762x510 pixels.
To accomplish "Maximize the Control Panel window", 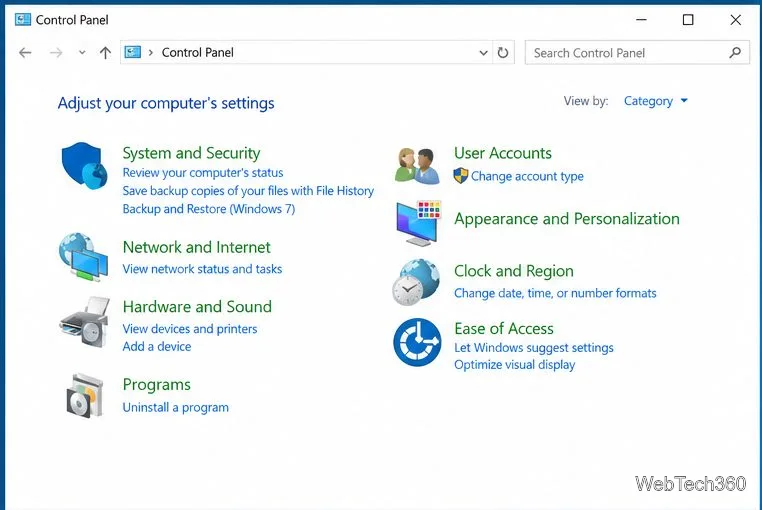I will click(x=688, y=20).
